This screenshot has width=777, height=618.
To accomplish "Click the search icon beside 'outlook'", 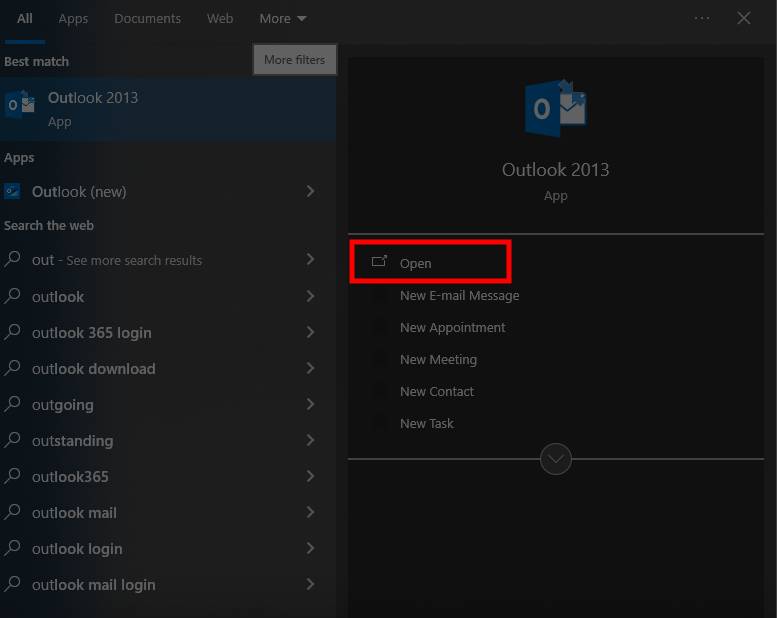I will tap(12, 295).
